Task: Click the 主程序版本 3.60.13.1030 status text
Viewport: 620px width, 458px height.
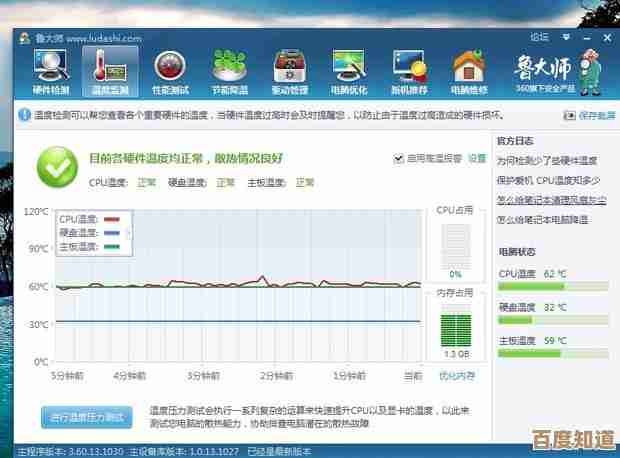Action: 70,451
